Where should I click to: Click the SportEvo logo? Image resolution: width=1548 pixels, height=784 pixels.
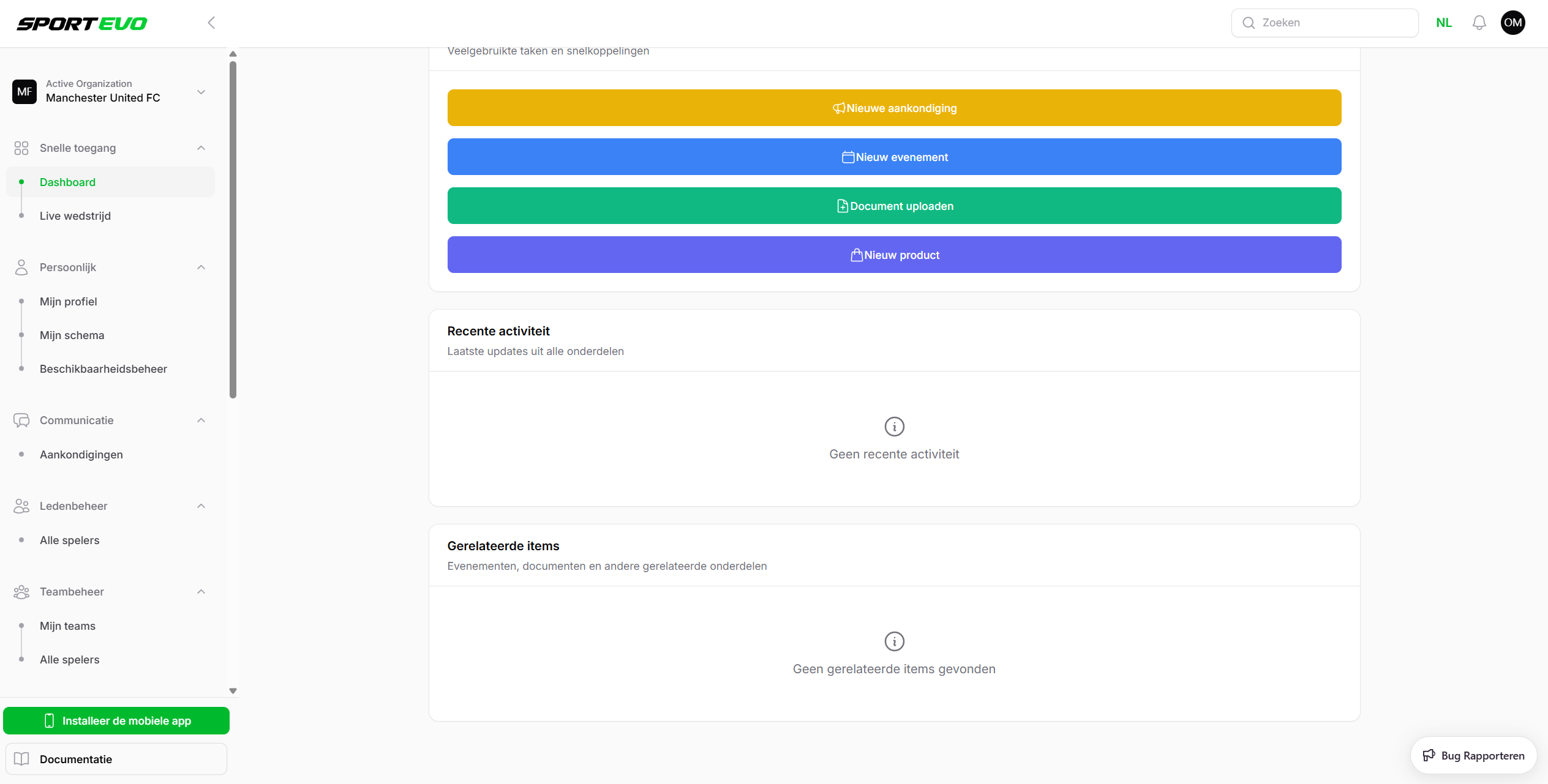82,24
